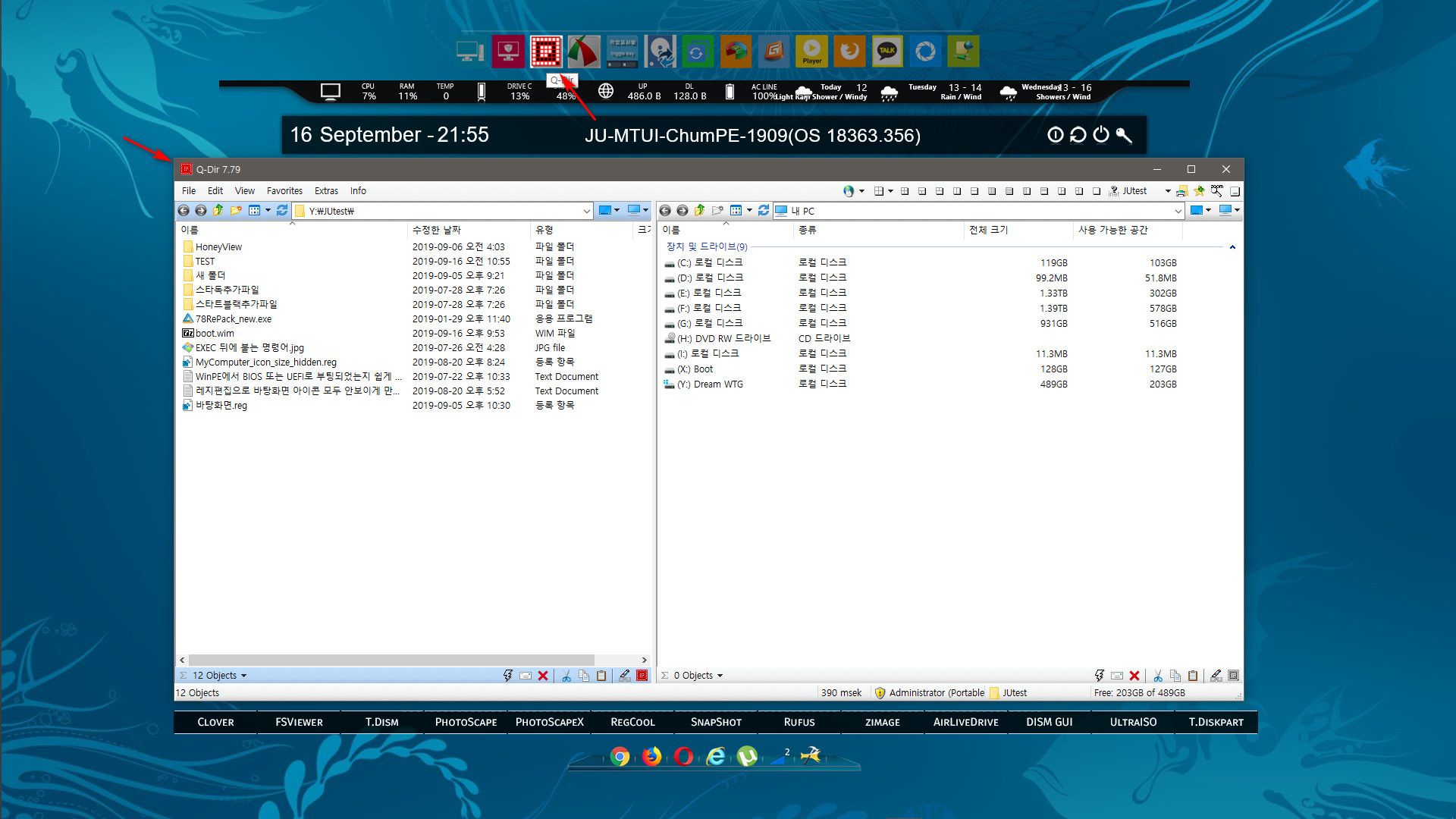This screenshot has width=1456, height=819.
Task: Select the boot.wim file
Action: point(215,334)
